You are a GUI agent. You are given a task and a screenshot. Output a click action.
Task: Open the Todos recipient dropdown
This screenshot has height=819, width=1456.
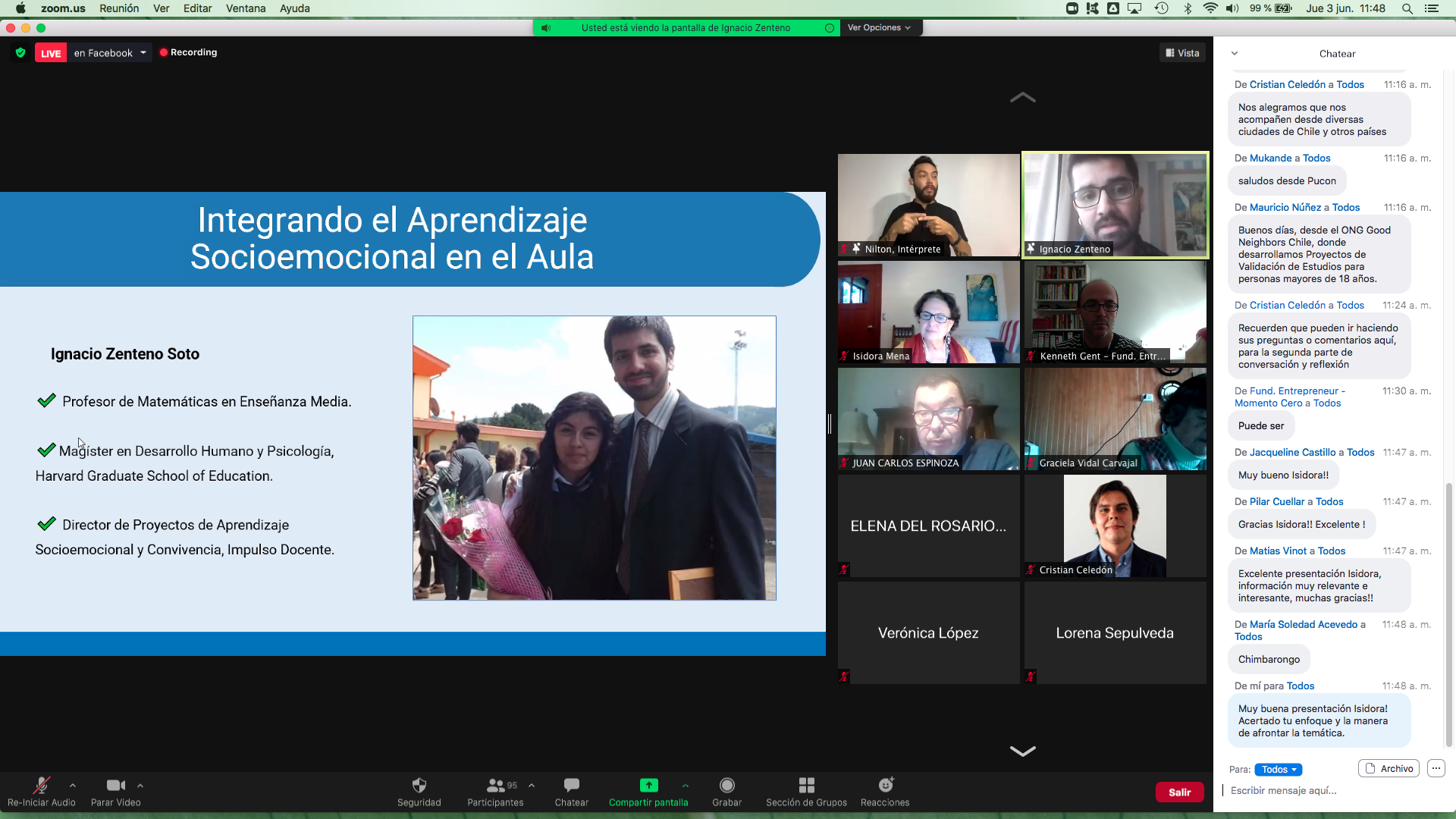(x=1278, y=769)
